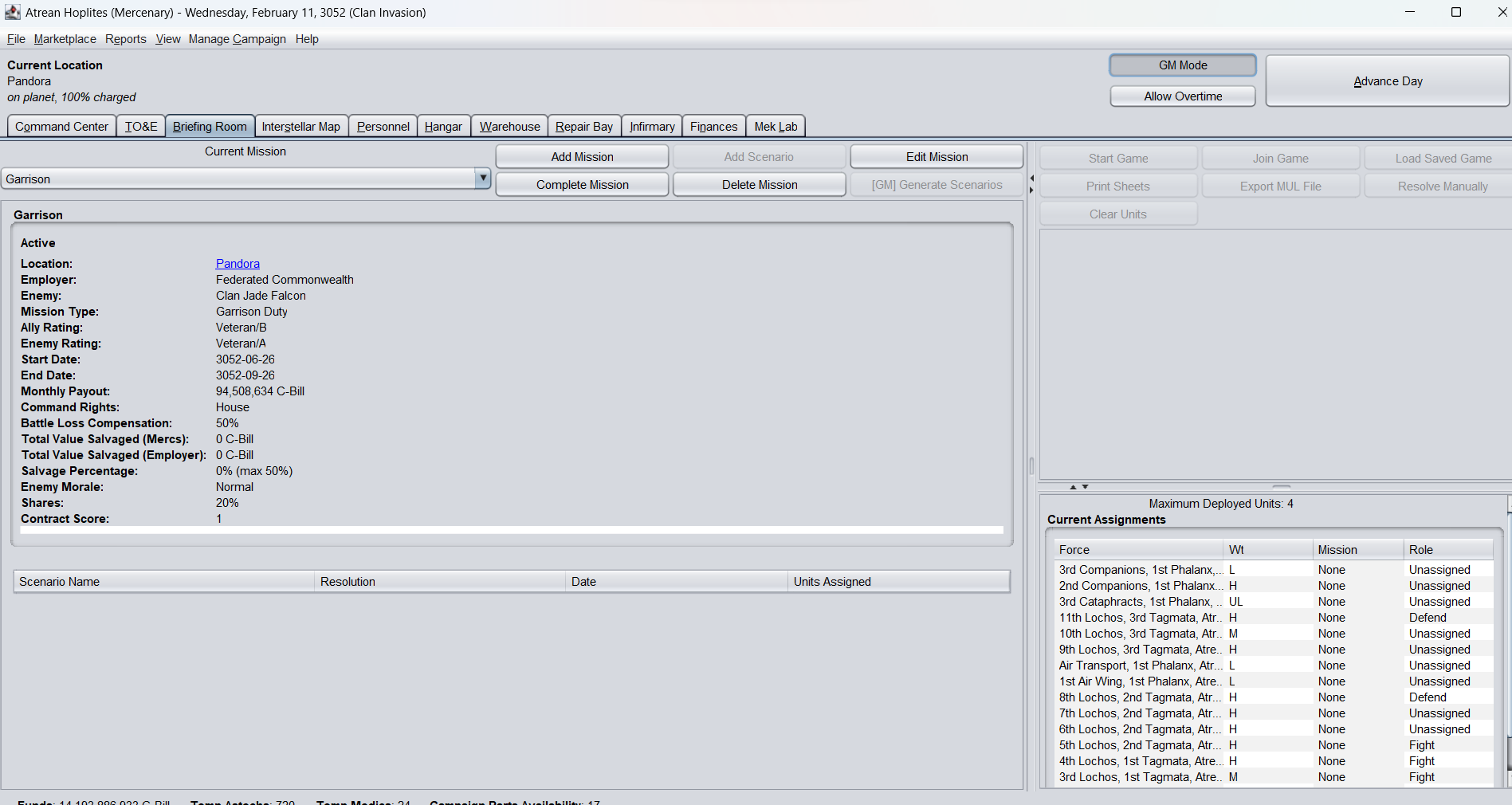Click Add Mission
Viewport: 1512px width, 805px height.
pyautogui.click(x=581, y=156)
